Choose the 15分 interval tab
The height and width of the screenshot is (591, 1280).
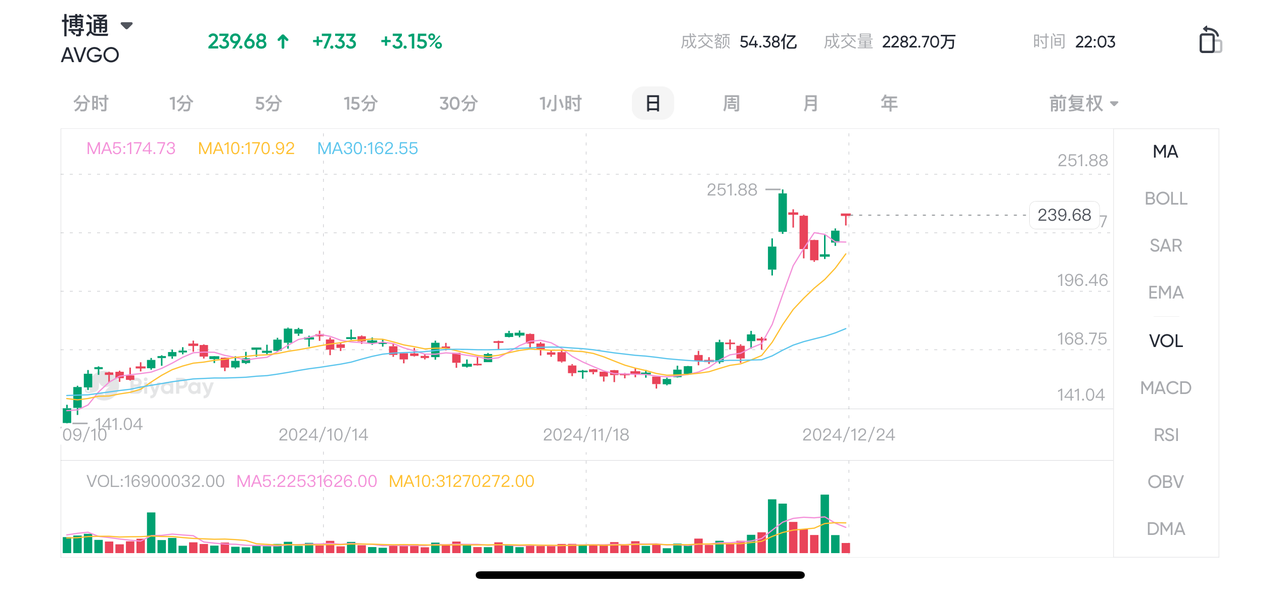[361, 103]
